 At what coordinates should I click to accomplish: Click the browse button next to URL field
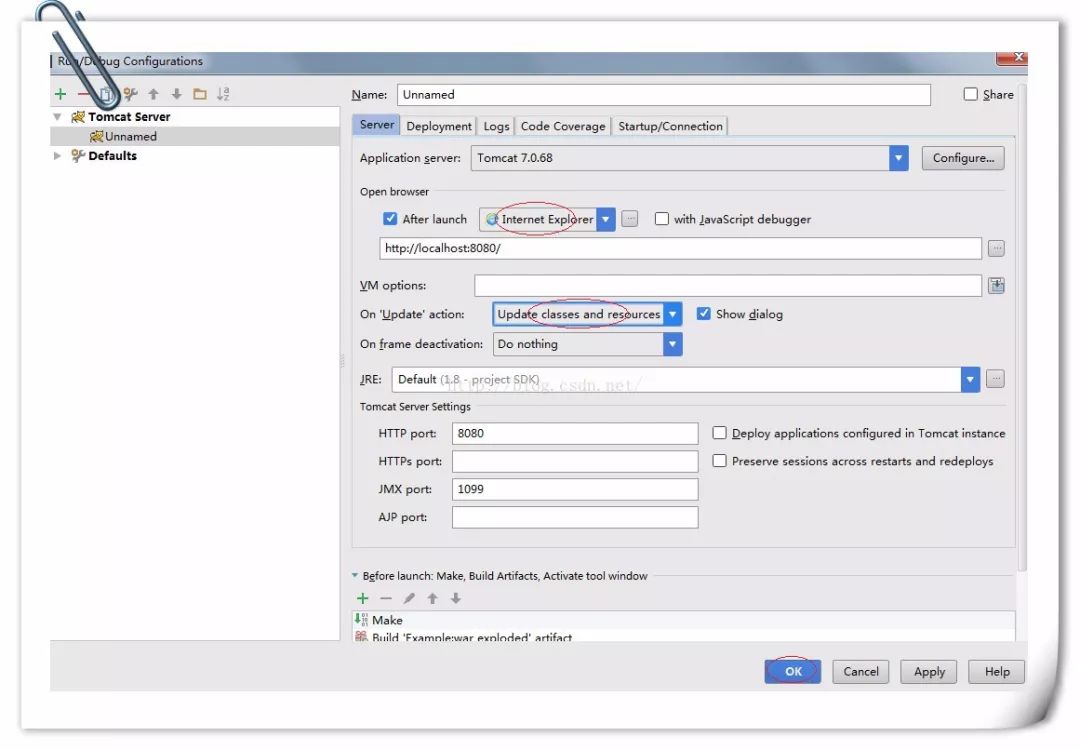[996, 249]
